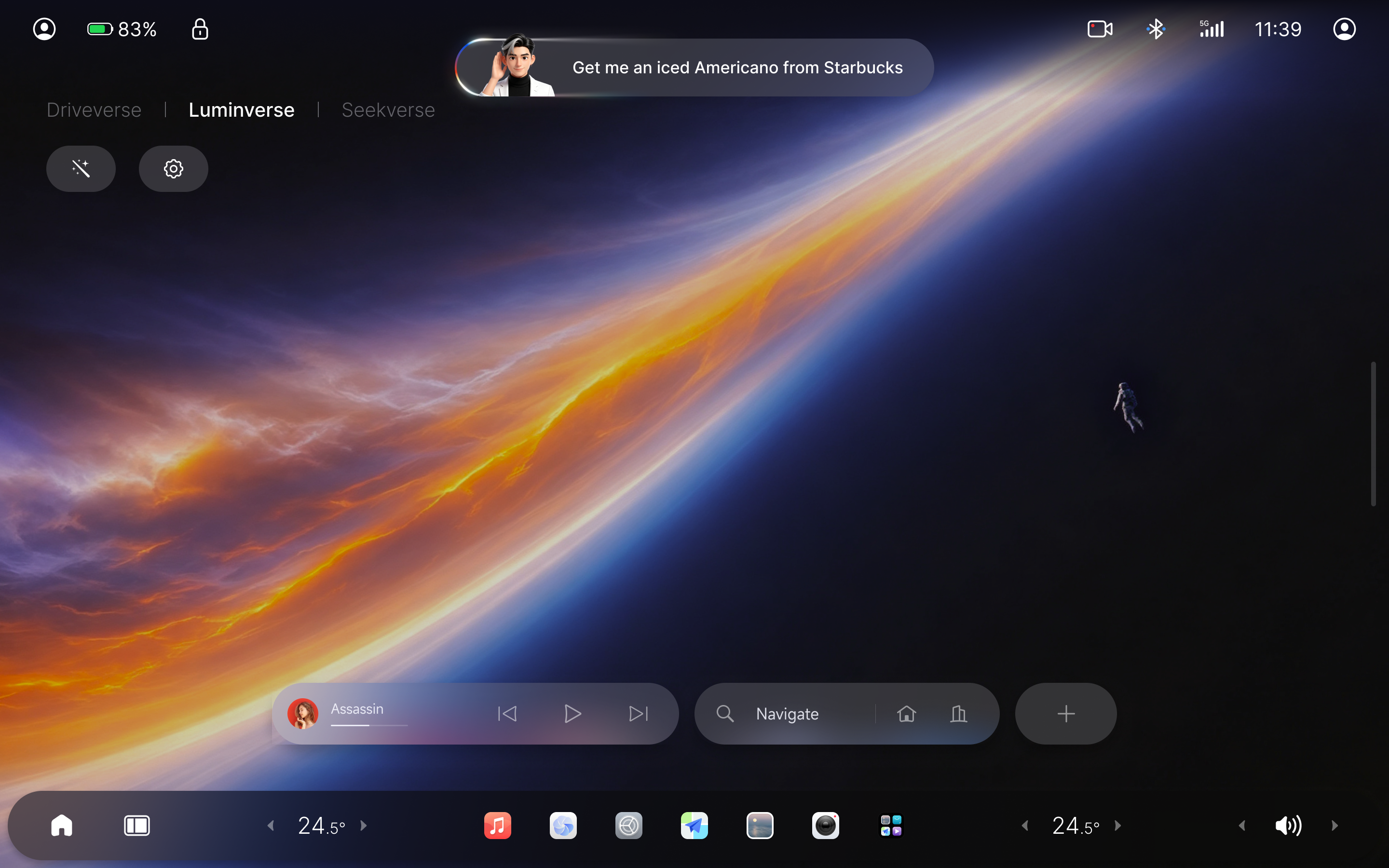
Task: Mute the speaker volume icon
Action: [1288, 826]
